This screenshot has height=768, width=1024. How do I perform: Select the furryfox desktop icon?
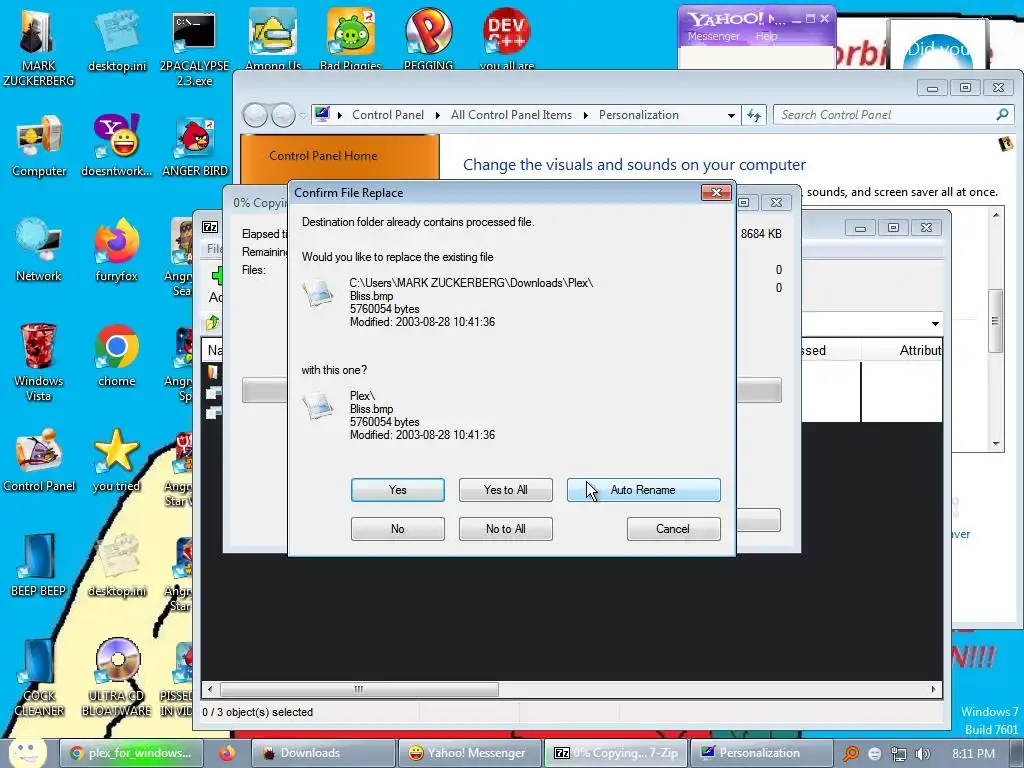point(117,251)
